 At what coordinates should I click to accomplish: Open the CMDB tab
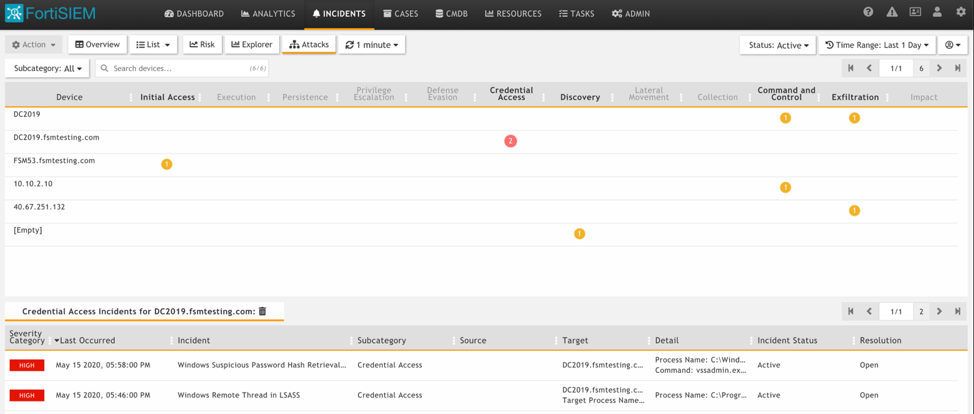[x=452, y=14]
